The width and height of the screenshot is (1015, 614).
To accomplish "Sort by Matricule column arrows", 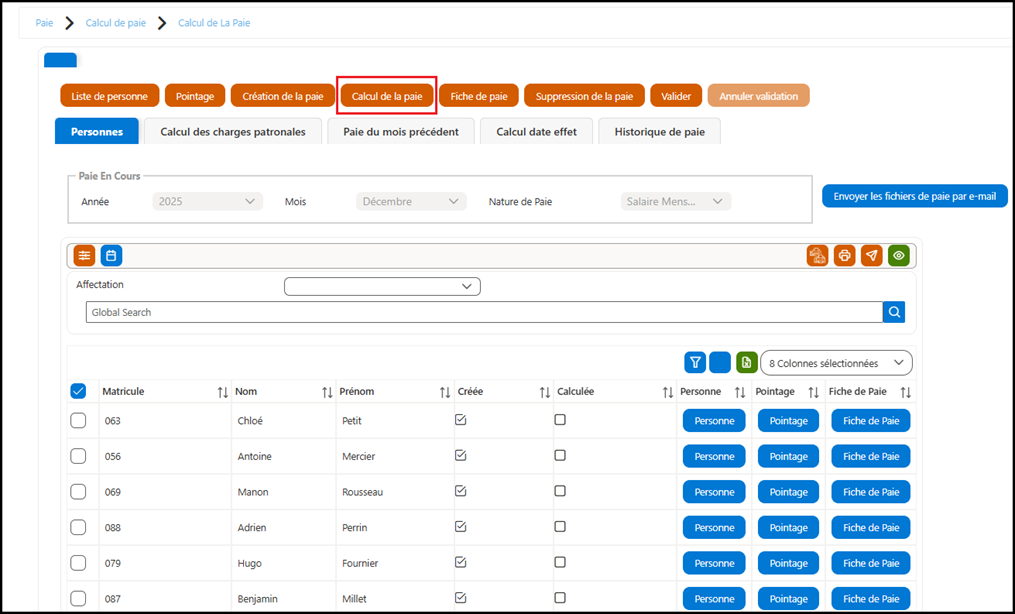I will pos(223,392).
